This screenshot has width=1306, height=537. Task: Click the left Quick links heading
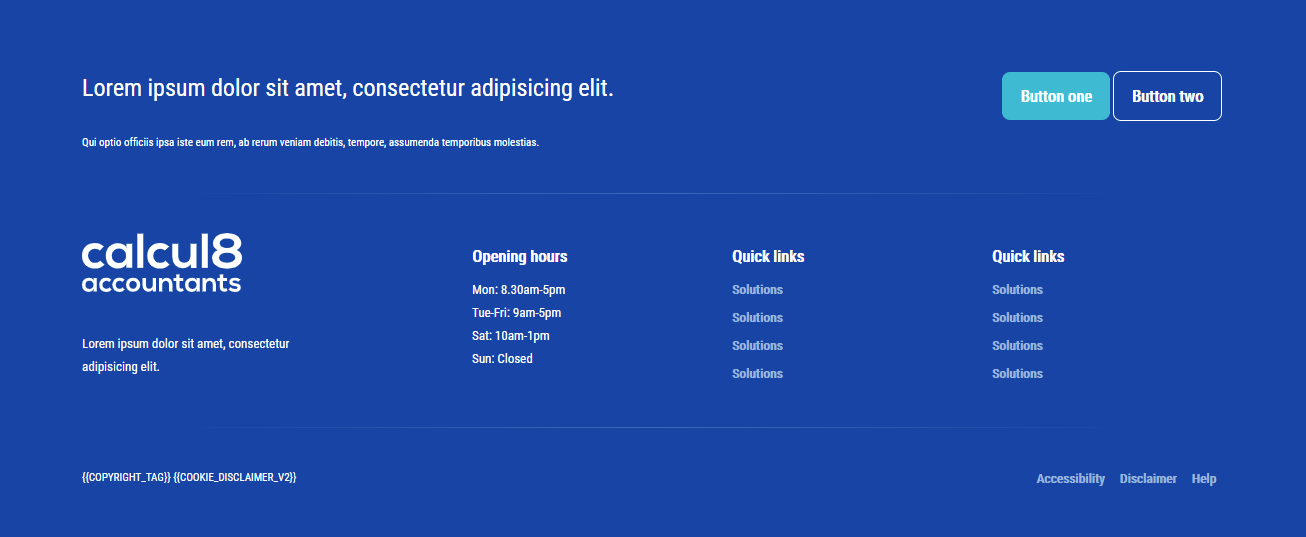click(x=768, y=257)
